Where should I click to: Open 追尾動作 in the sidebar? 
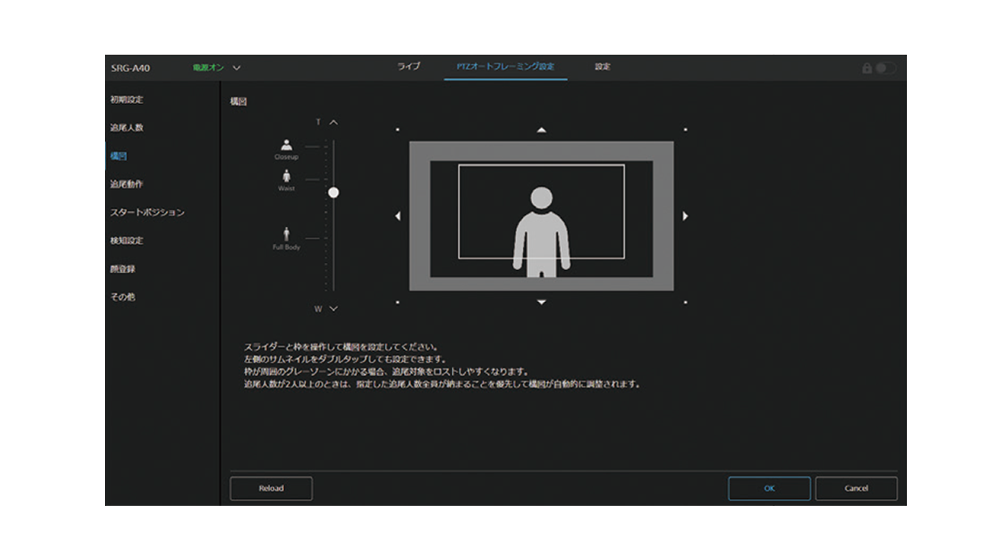pyautogui.click(x=127, y=184)
